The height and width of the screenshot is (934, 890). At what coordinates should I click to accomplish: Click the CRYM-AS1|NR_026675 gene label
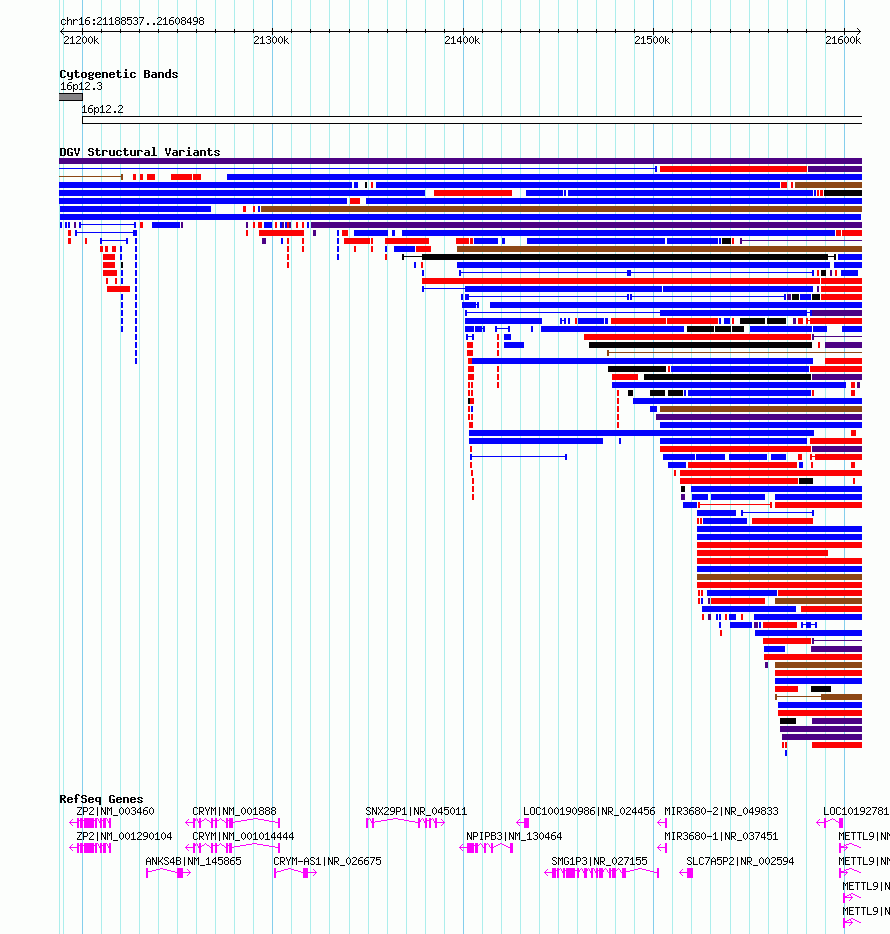click(327, 861)
